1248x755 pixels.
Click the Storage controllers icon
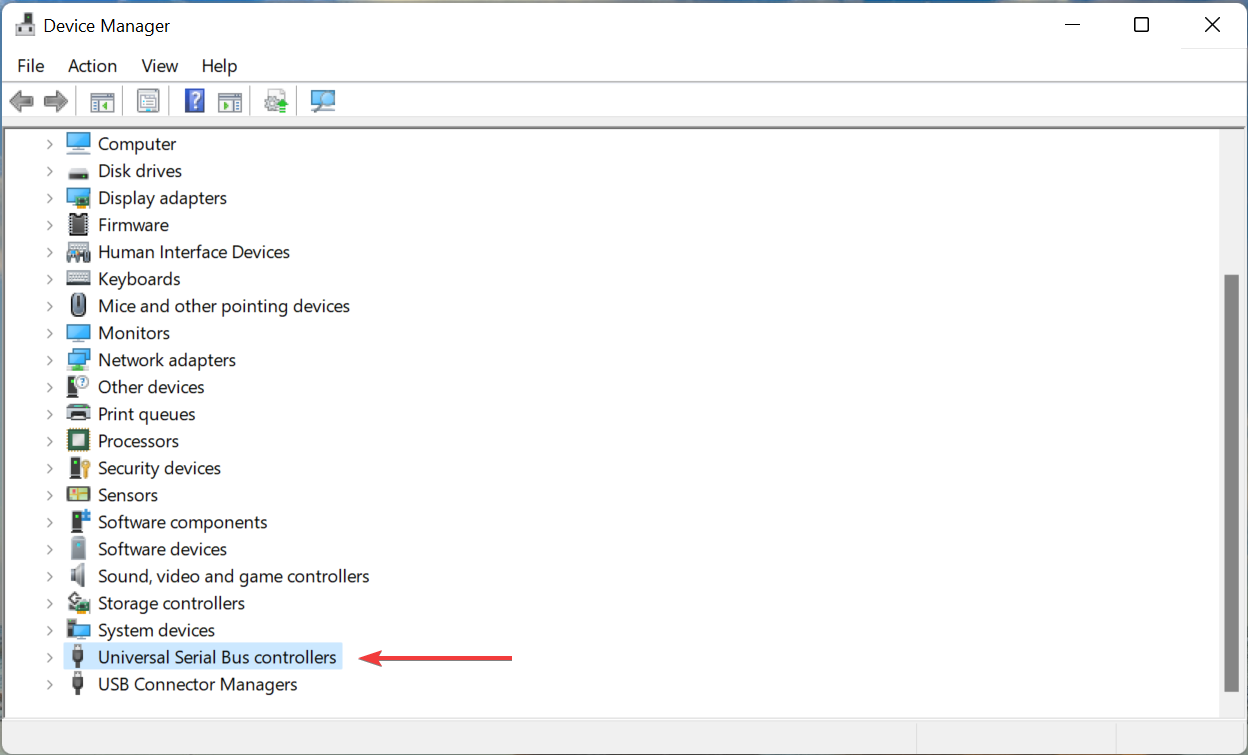(78, 603)
